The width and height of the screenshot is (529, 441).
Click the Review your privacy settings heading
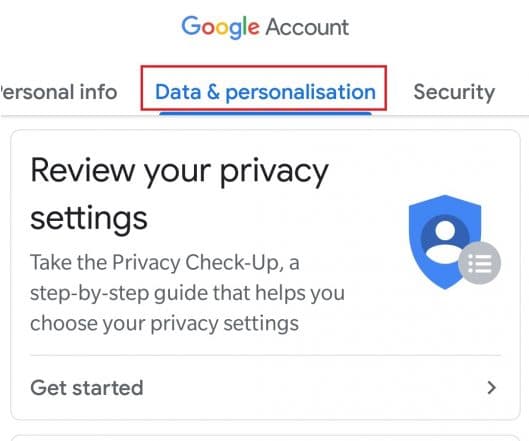(x=179, y=194)
